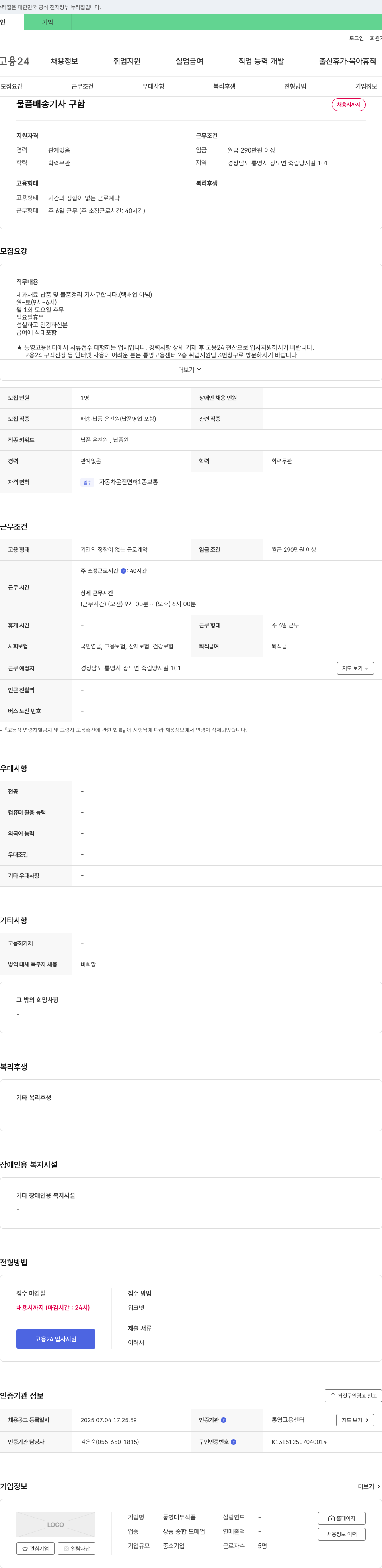The height and width of the screenshot is (1568, 382).
Task: Jump to 모집요강 section tab
Action: 12,86
